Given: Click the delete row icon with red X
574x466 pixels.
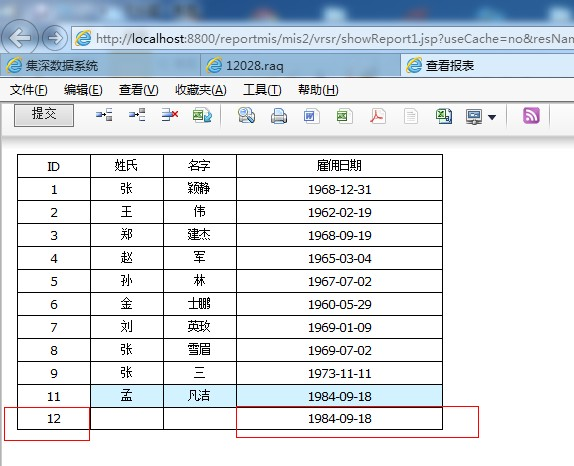Looking at the screenshot, I should (170, 115).
